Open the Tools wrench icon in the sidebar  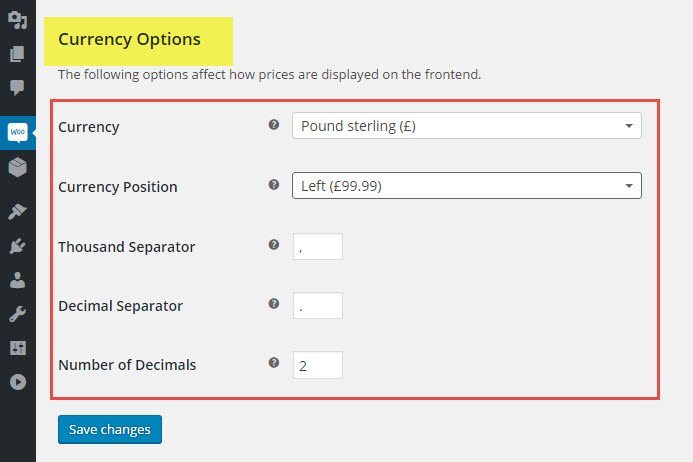pyautogui.click(x=18, y=314)
